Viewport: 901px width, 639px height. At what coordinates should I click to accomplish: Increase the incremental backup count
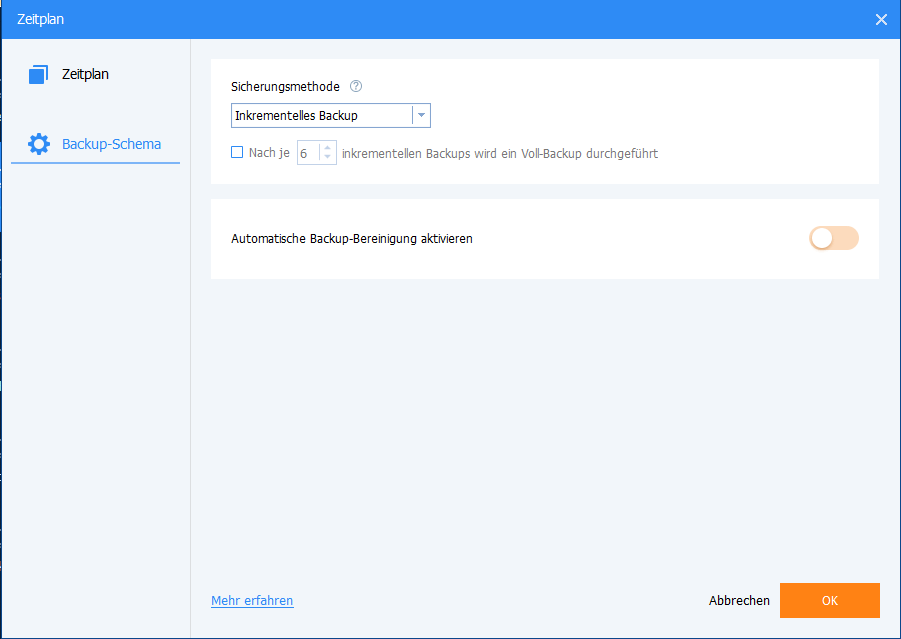(x=328, y=148)
